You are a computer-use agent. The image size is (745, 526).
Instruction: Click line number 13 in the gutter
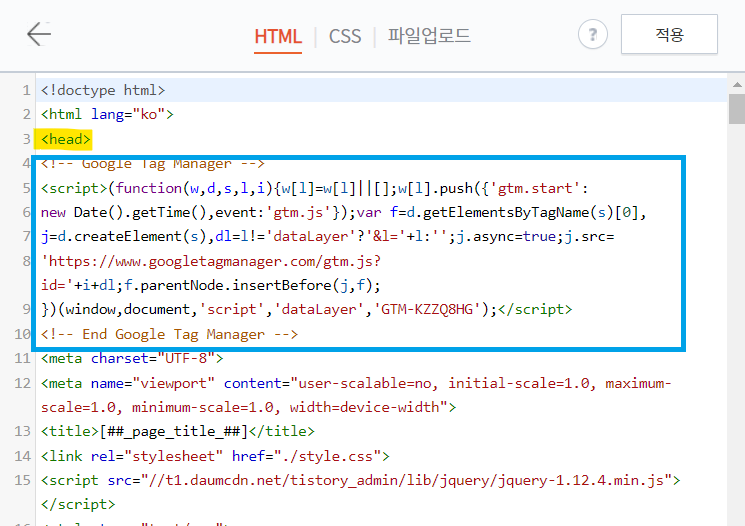(x=22, y=432)
